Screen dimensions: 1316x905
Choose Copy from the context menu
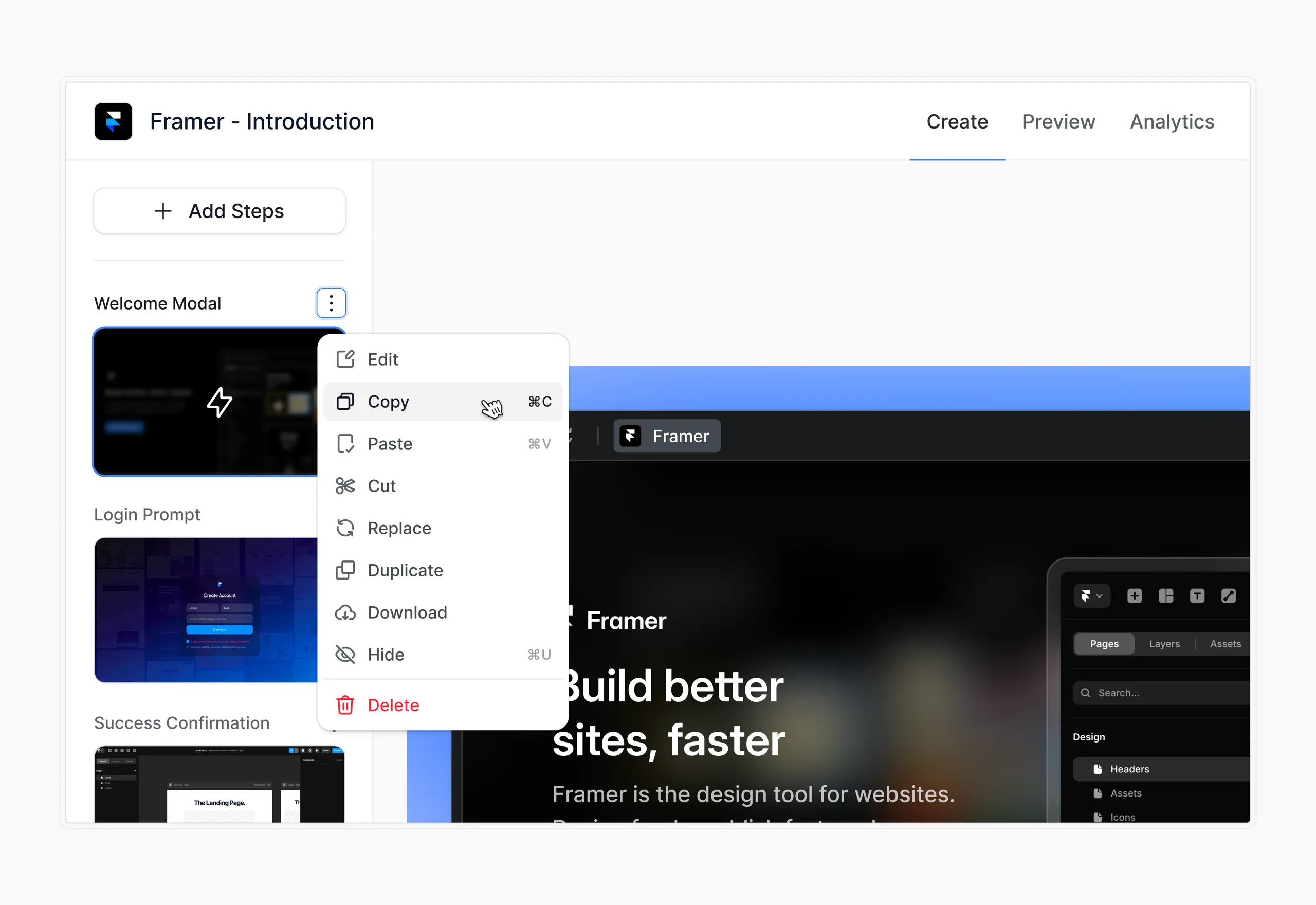coord(443,402)
